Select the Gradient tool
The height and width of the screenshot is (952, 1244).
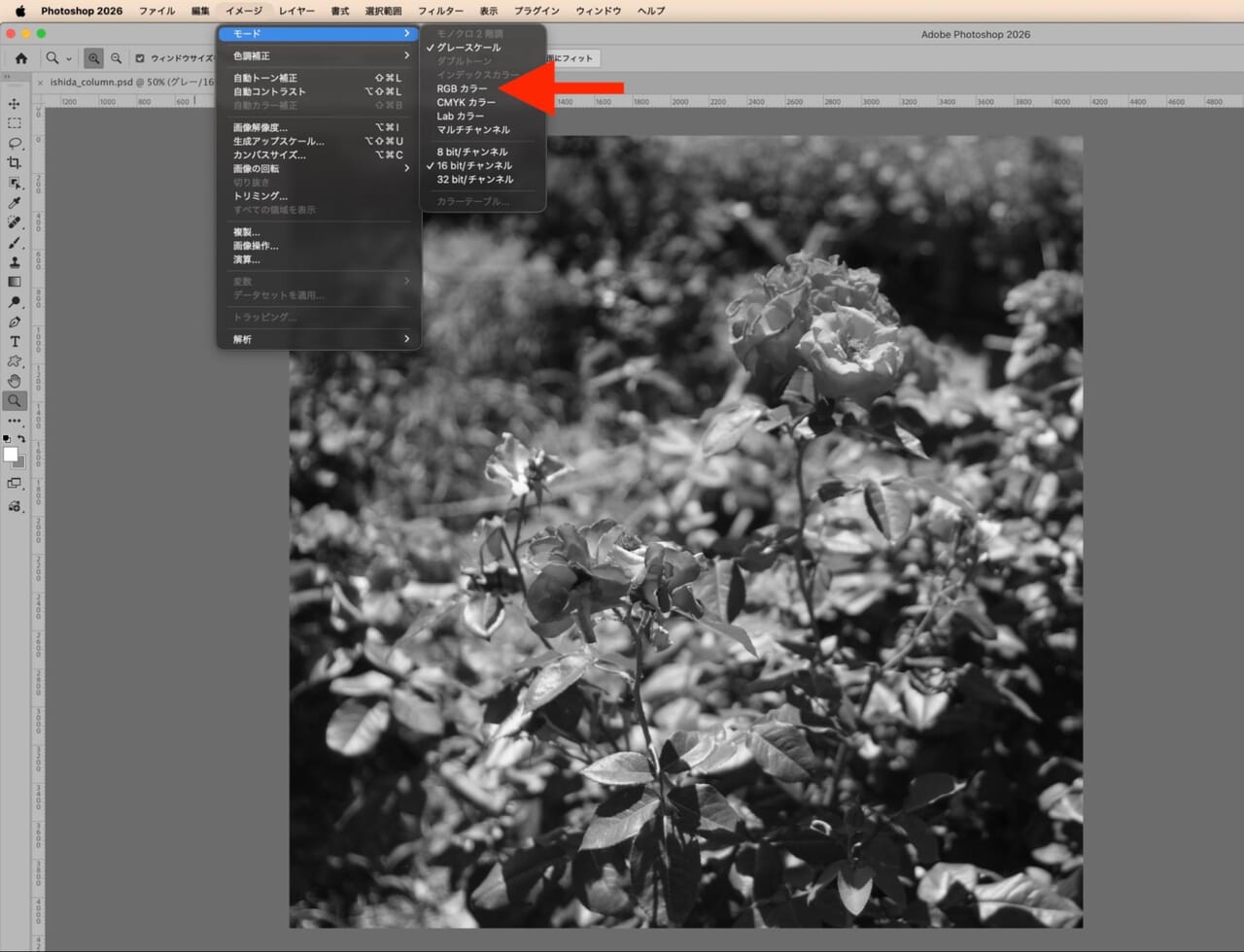(14, 282)
